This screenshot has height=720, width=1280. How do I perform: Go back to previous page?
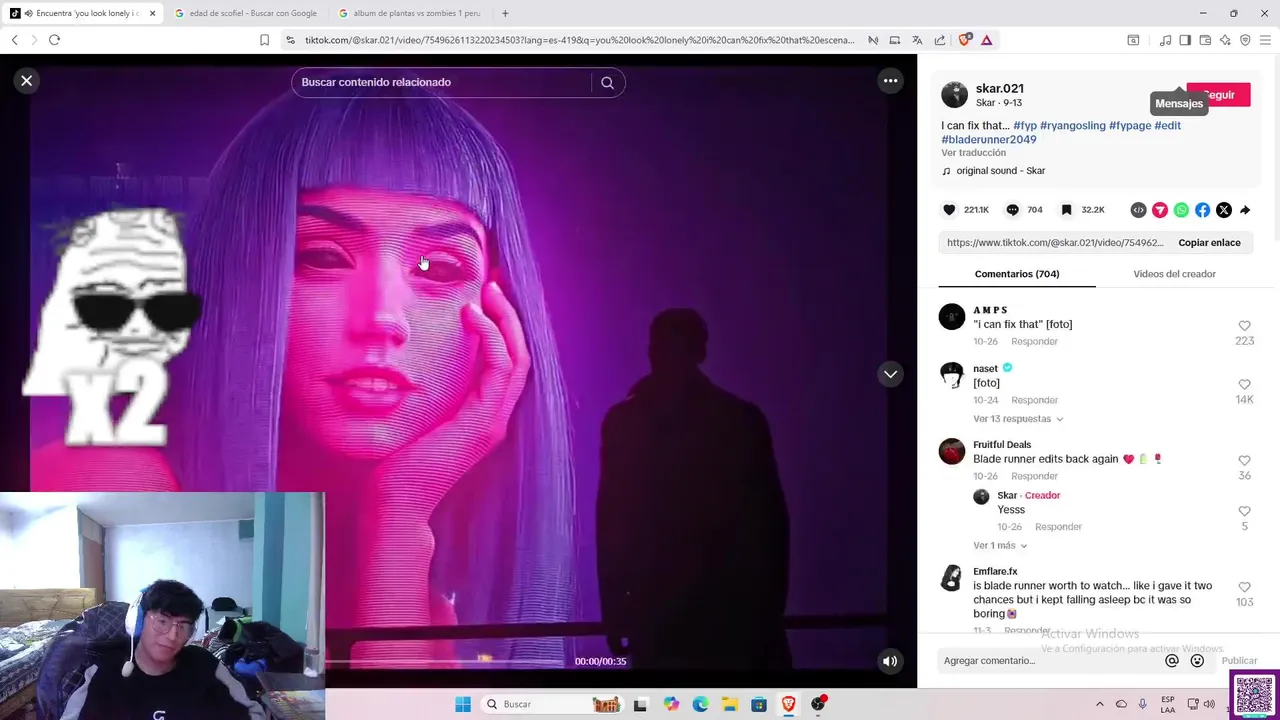[15, 40]
